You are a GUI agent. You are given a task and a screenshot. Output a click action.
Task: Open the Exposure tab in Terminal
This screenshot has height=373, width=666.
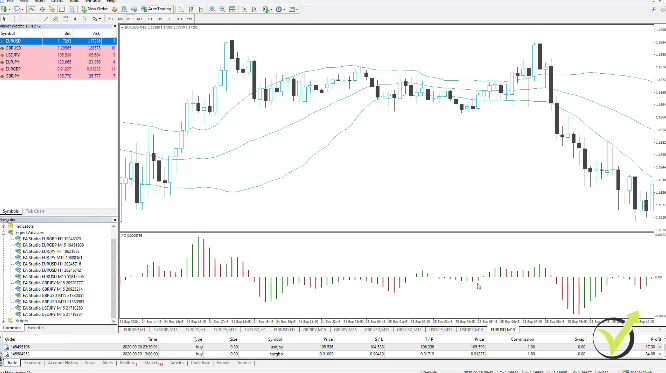click(x=33, y=363)
